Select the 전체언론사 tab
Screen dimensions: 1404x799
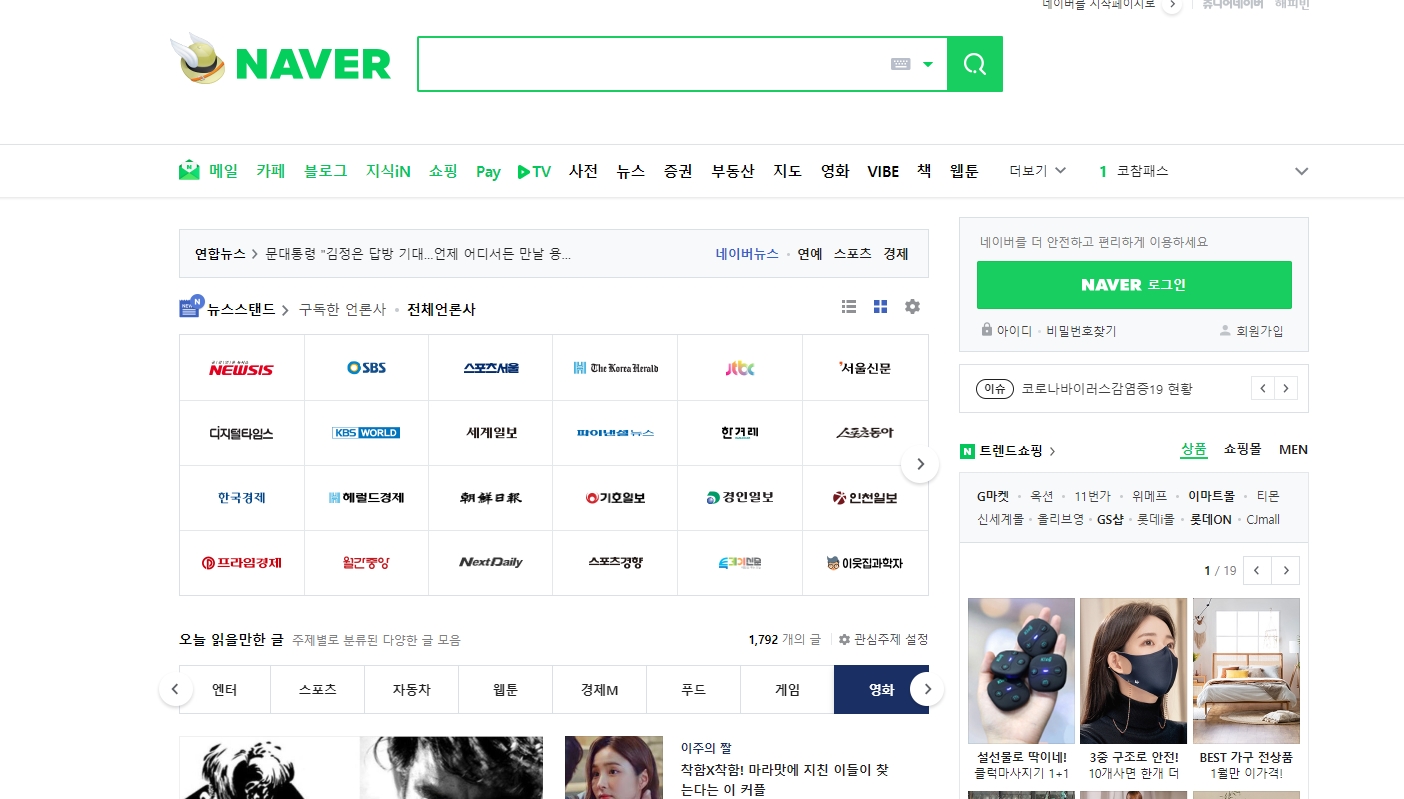coord(441,309)
